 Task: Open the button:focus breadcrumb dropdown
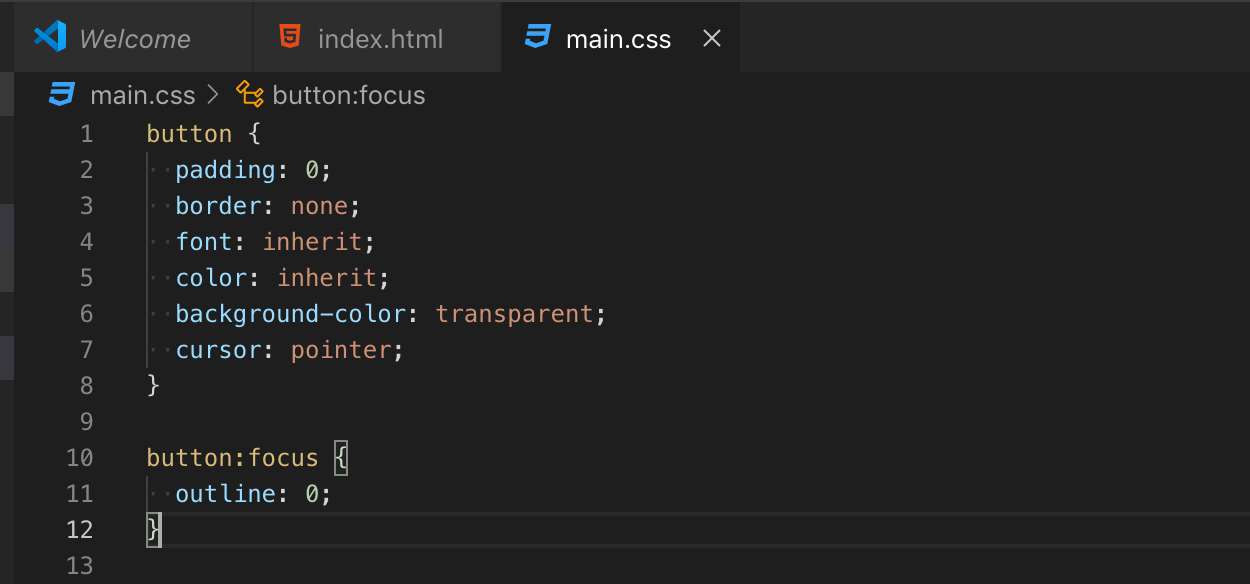click(x=348, y=95)
